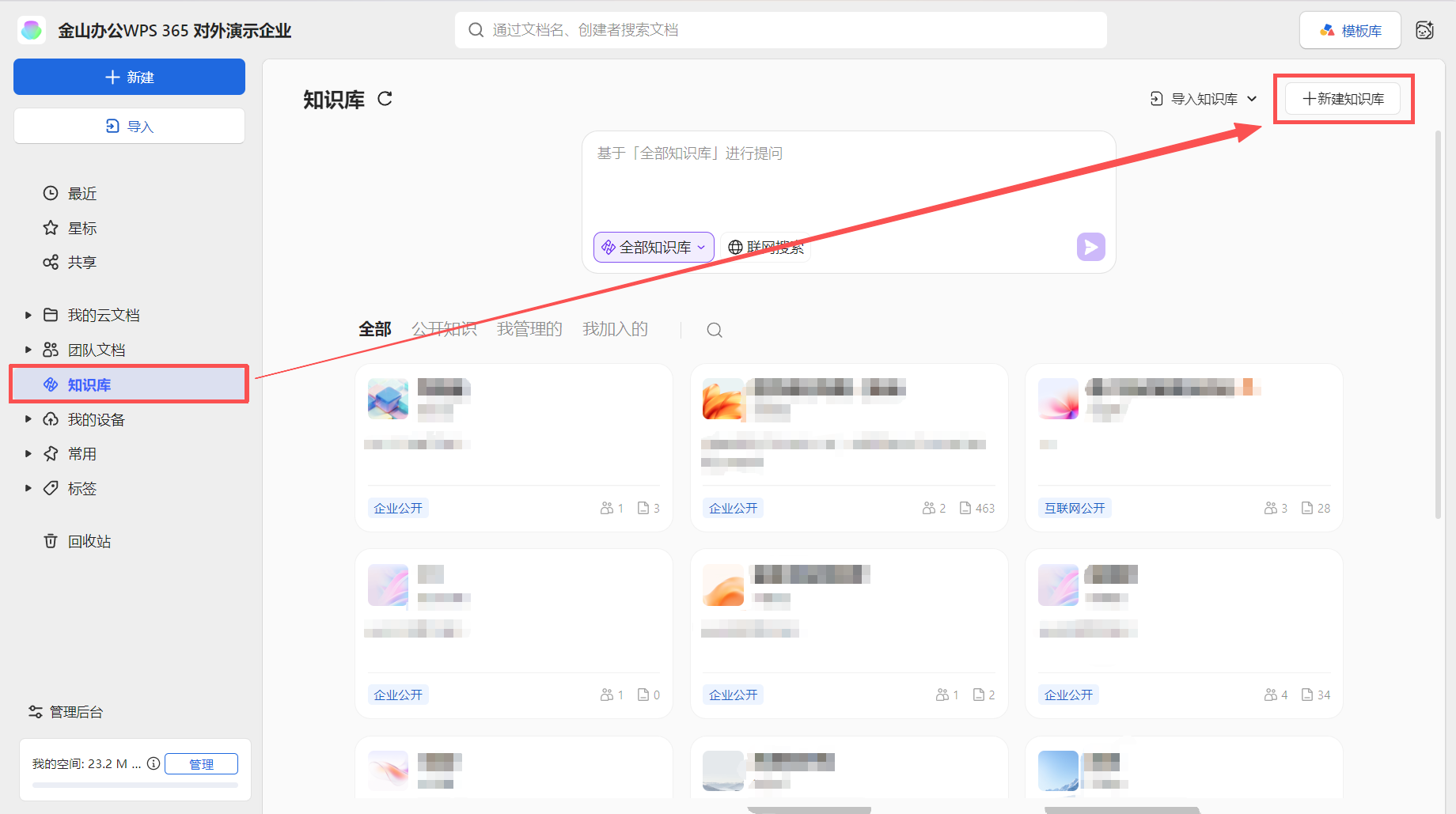Viewport: 1456px width, 814px height.
Task: Click 管理 storage button
Action: pos(201,764)
